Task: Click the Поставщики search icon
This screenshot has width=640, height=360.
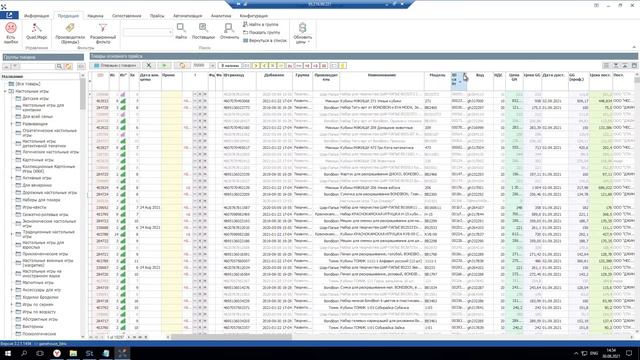Action: pos(203,28)
